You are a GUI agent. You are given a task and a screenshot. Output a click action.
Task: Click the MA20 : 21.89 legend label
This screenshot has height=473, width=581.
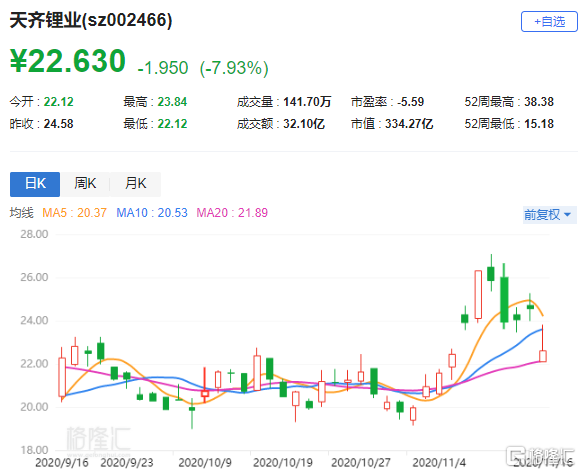pyautogui.click(x=232, y=213)
